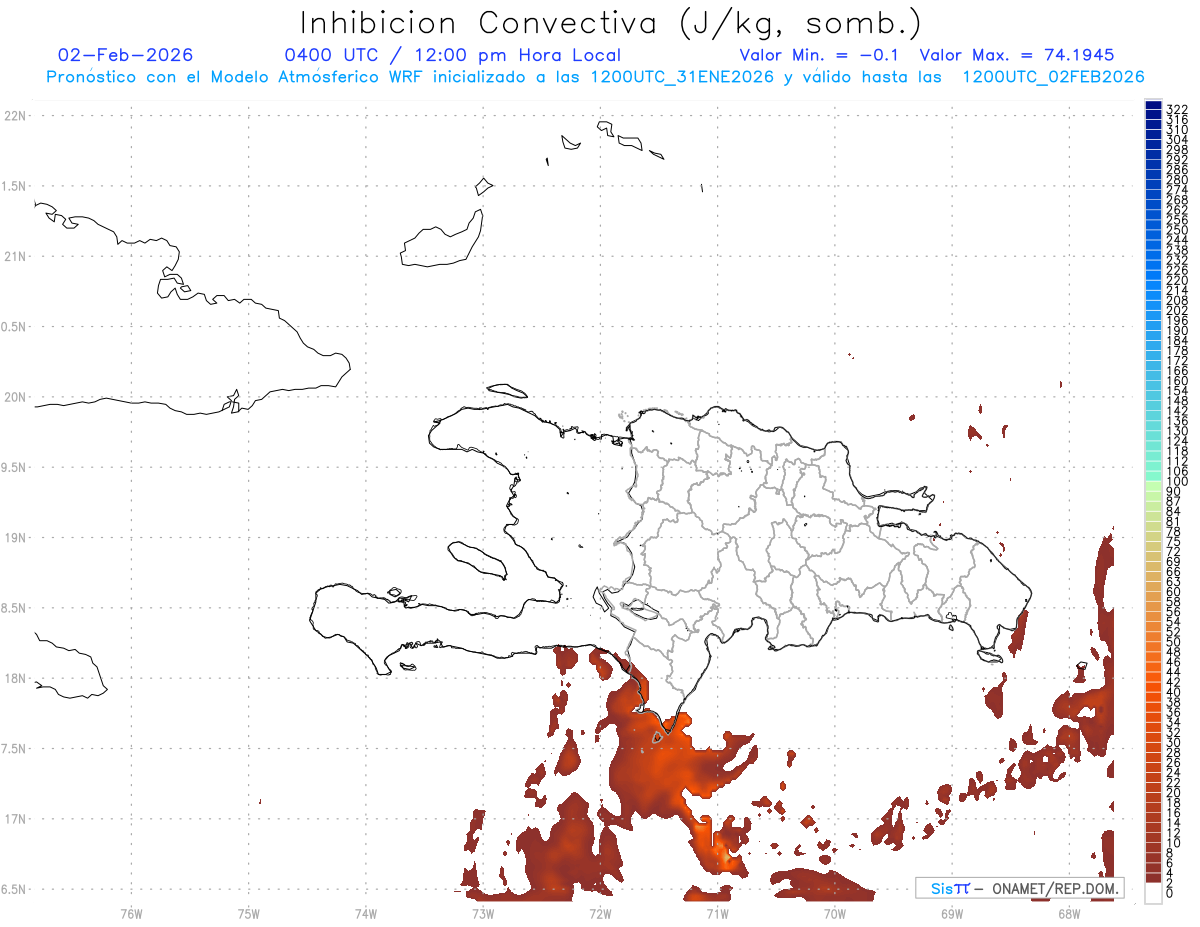1200x927 pixels.
Task: Click the 68W longitude label
Action: coord(1069,913)
